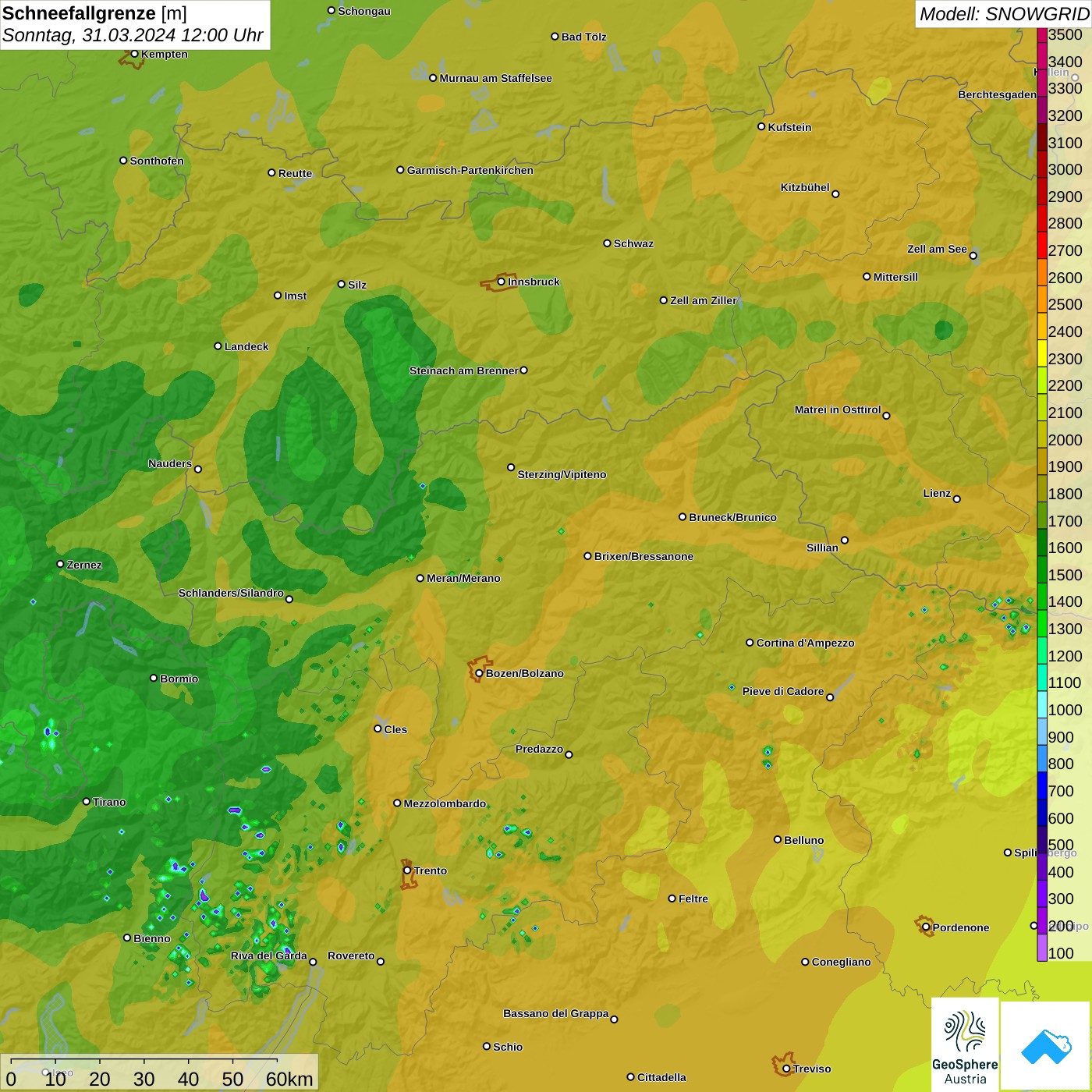The image size is (1092, 1092).
Task: Click the Nauders location dot
Action: [198, 469]
